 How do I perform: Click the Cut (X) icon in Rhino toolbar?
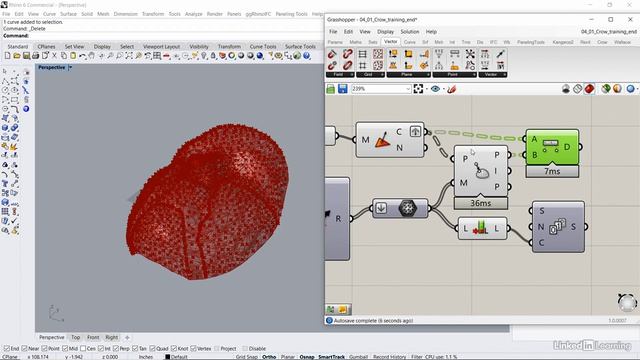[x=54, y=56]
